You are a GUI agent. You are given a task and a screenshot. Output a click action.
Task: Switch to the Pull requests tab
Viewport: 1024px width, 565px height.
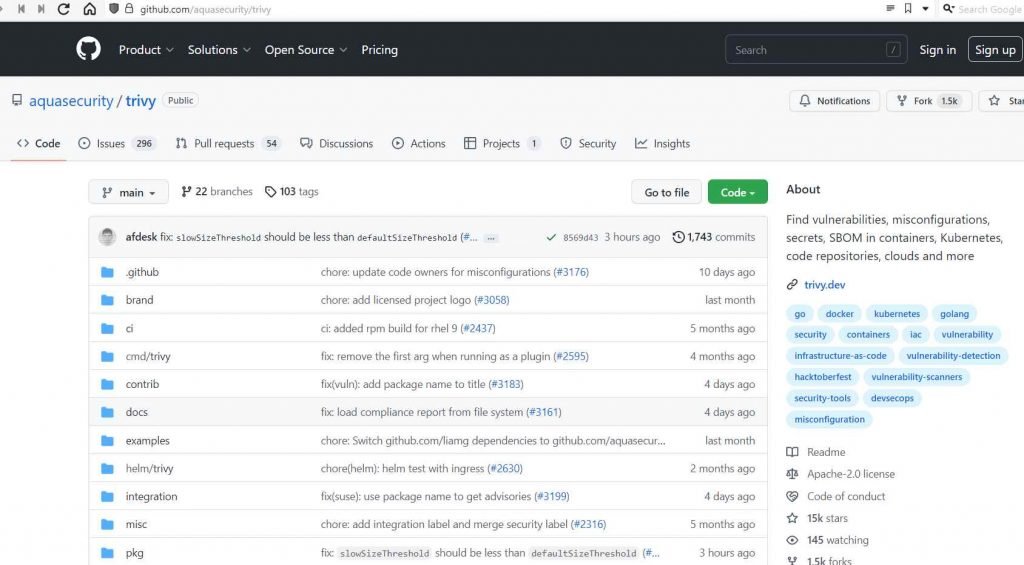[227, 144]
